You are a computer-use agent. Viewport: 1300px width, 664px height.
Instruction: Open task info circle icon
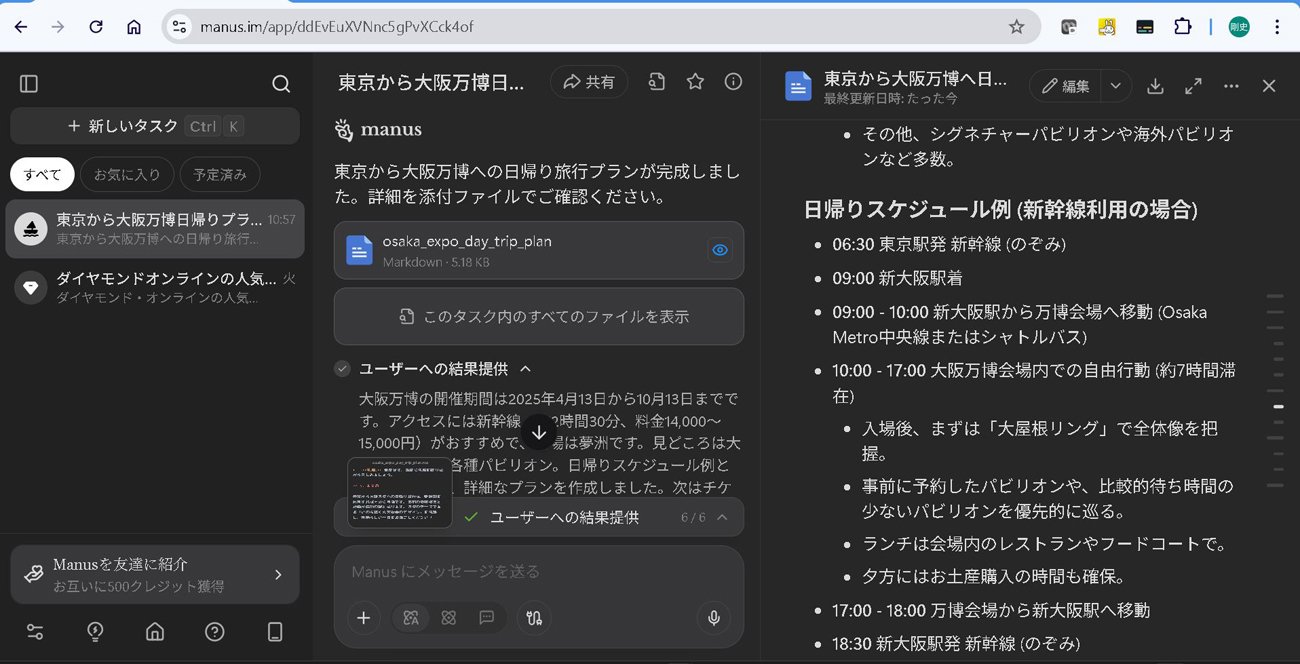pyautogui.click(x=733, y=82)
